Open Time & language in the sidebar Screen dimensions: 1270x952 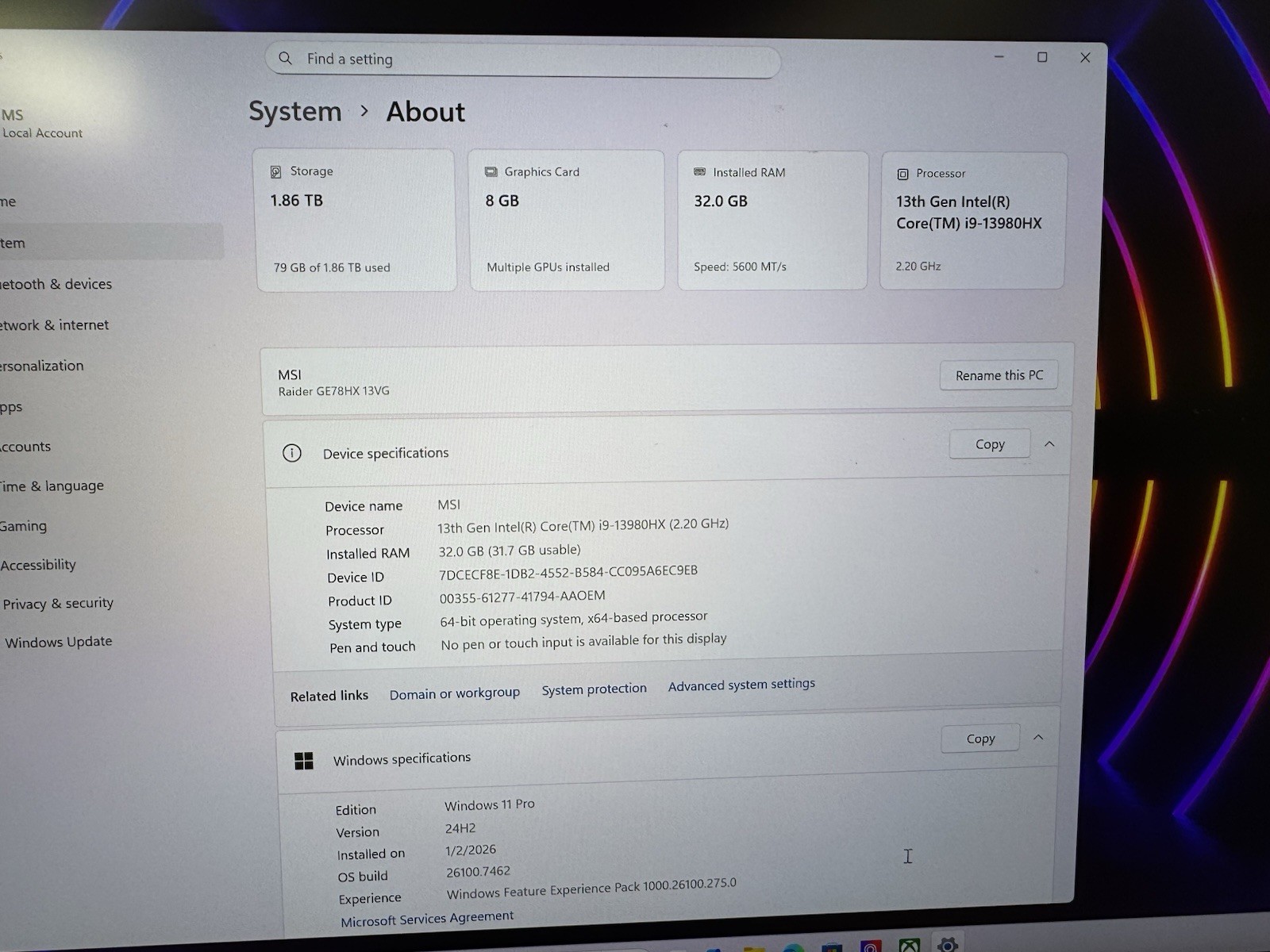pyautogui.click(x=52, y=486)
